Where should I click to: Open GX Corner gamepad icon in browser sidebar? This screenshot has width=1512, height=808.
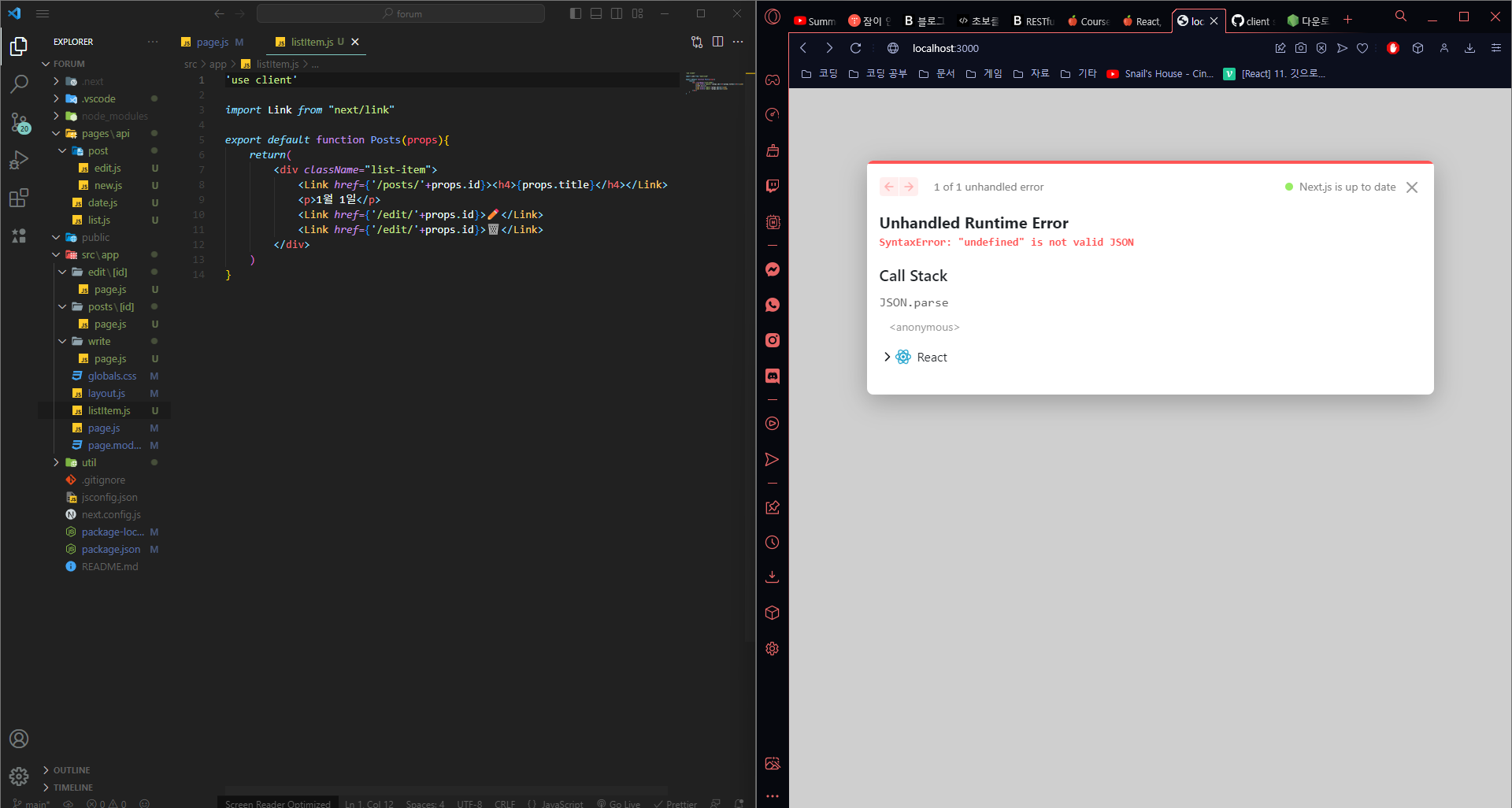[x=773, y=80]
